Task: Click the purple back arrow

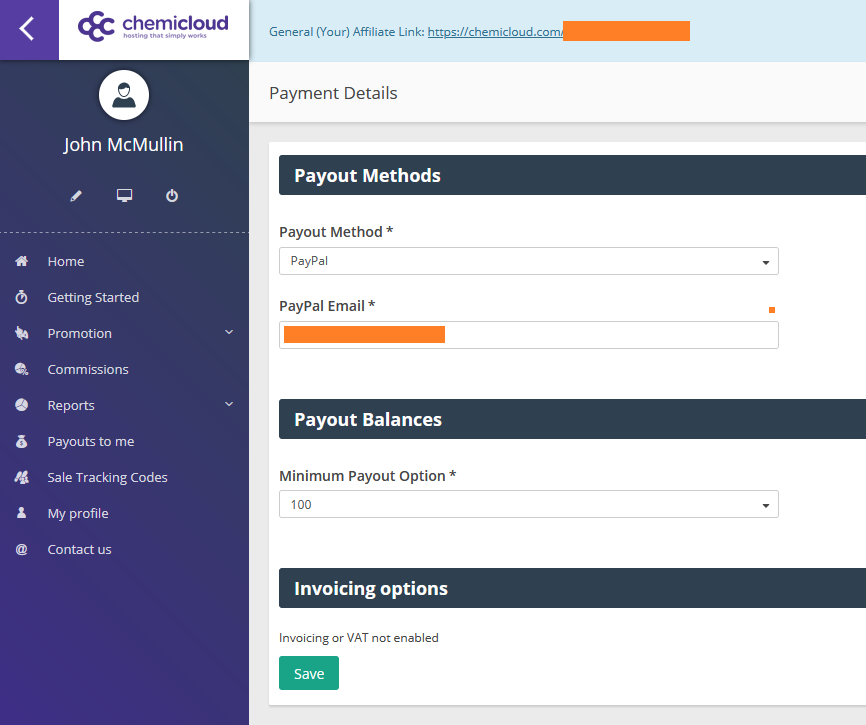Action: coord(28,29)
